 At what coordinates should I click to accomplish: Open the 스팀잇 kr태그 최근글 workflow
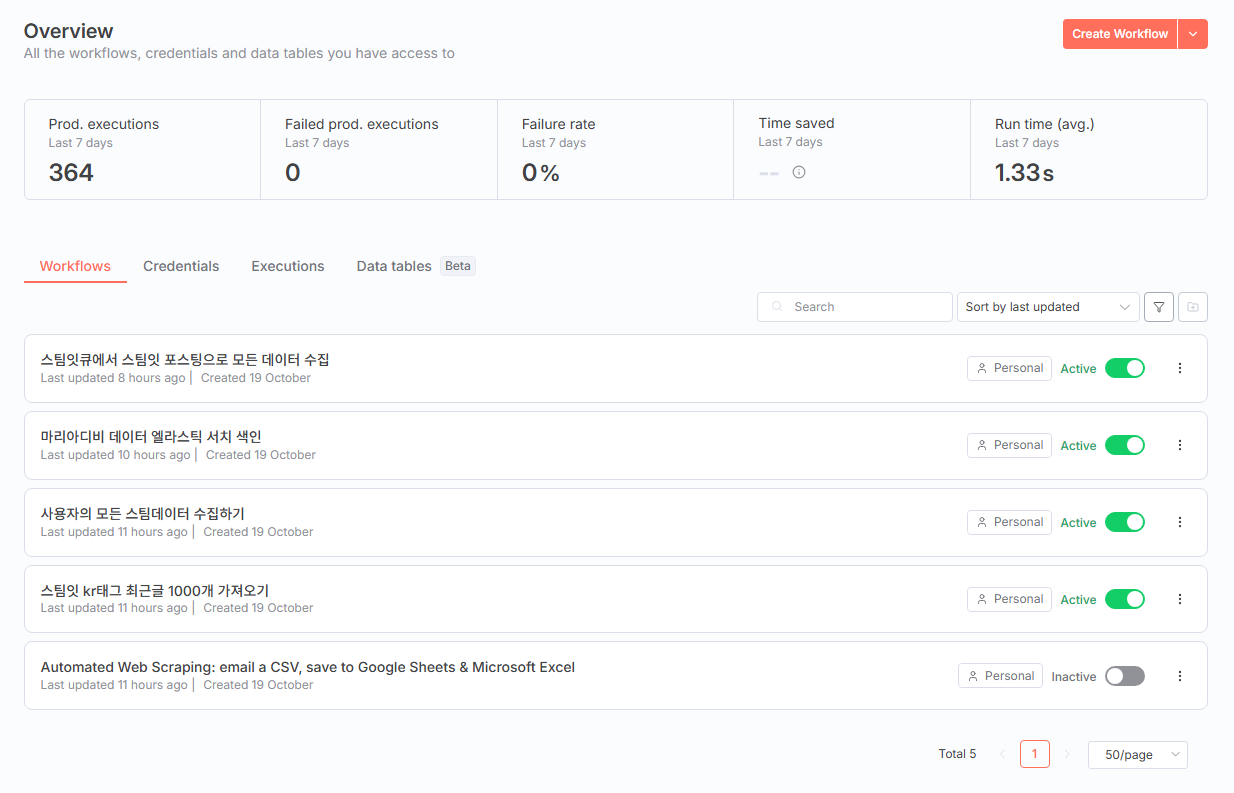[155, 591]
